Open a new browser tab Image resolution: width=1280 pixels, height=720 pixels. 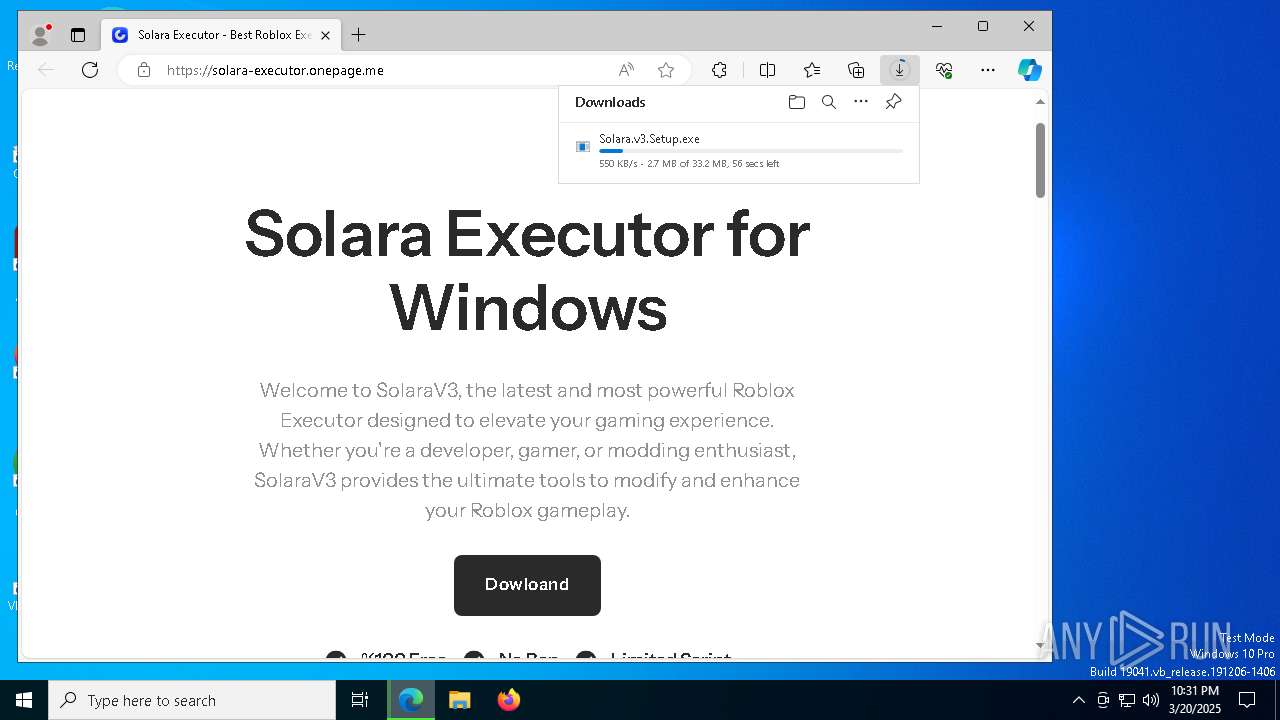tap(358, 35)
